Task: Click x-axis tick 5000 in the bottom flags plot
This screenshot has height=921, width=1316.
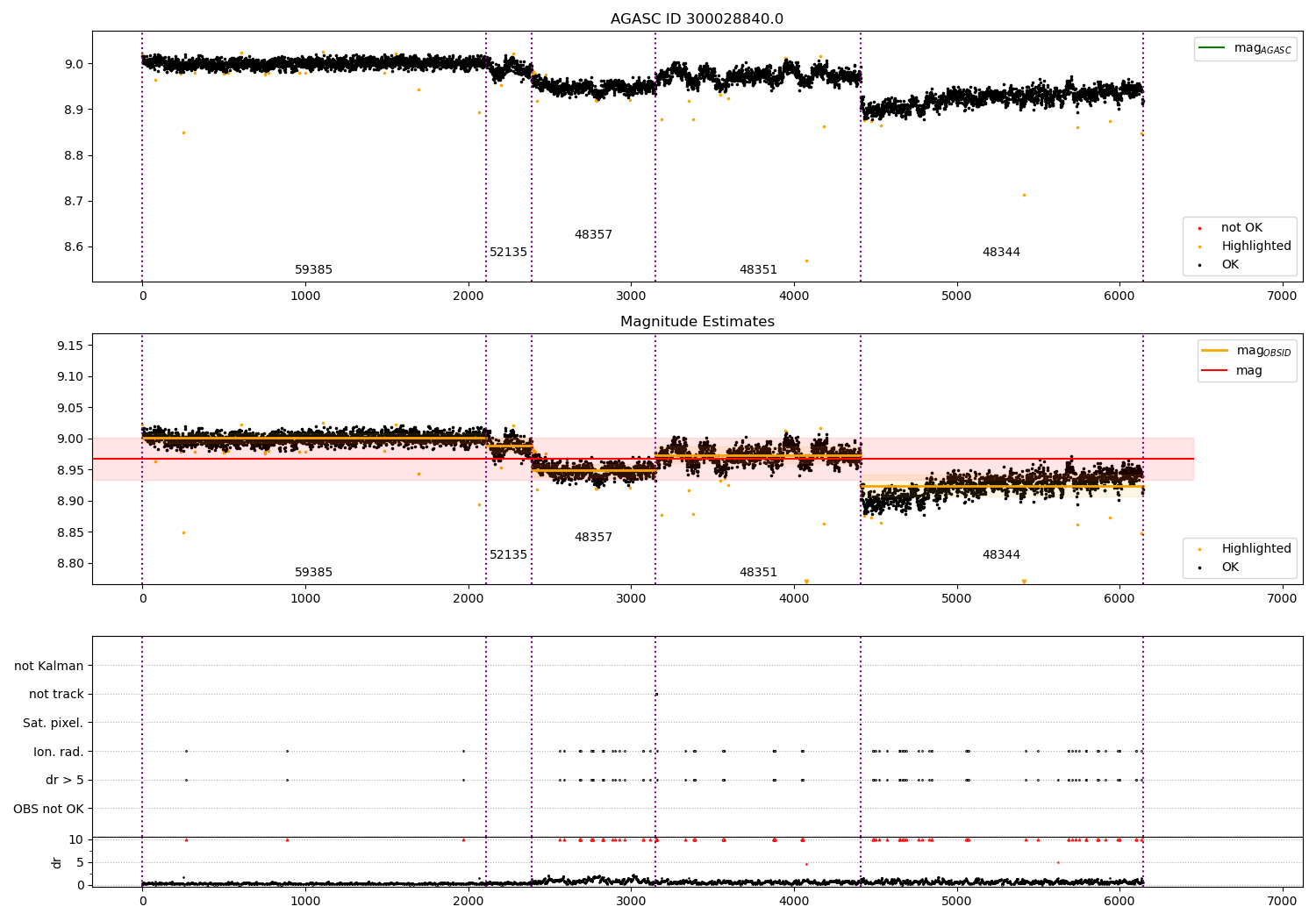Action: [x=956, y=901]
